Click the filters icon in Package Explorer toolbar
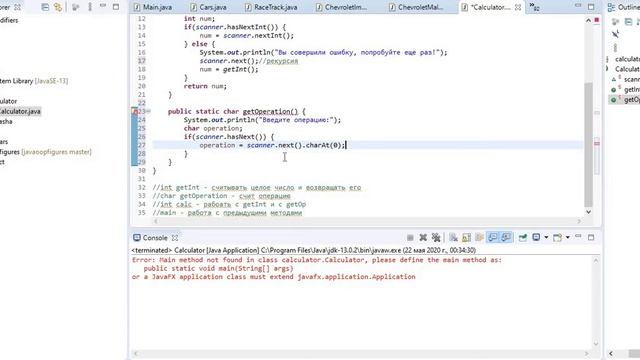 76,7
